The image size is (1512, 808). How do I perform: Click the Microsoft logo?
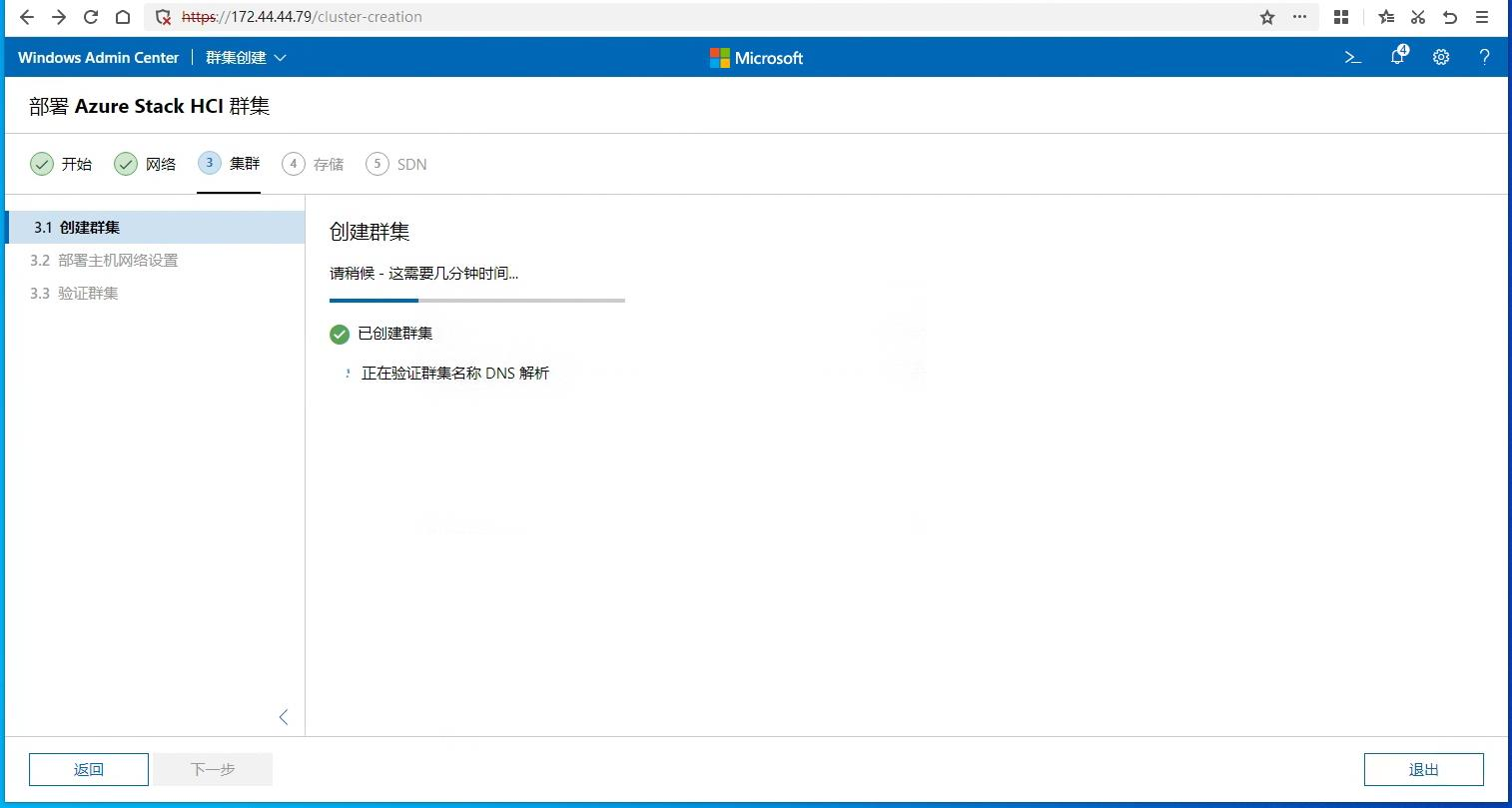click(756, 58)
